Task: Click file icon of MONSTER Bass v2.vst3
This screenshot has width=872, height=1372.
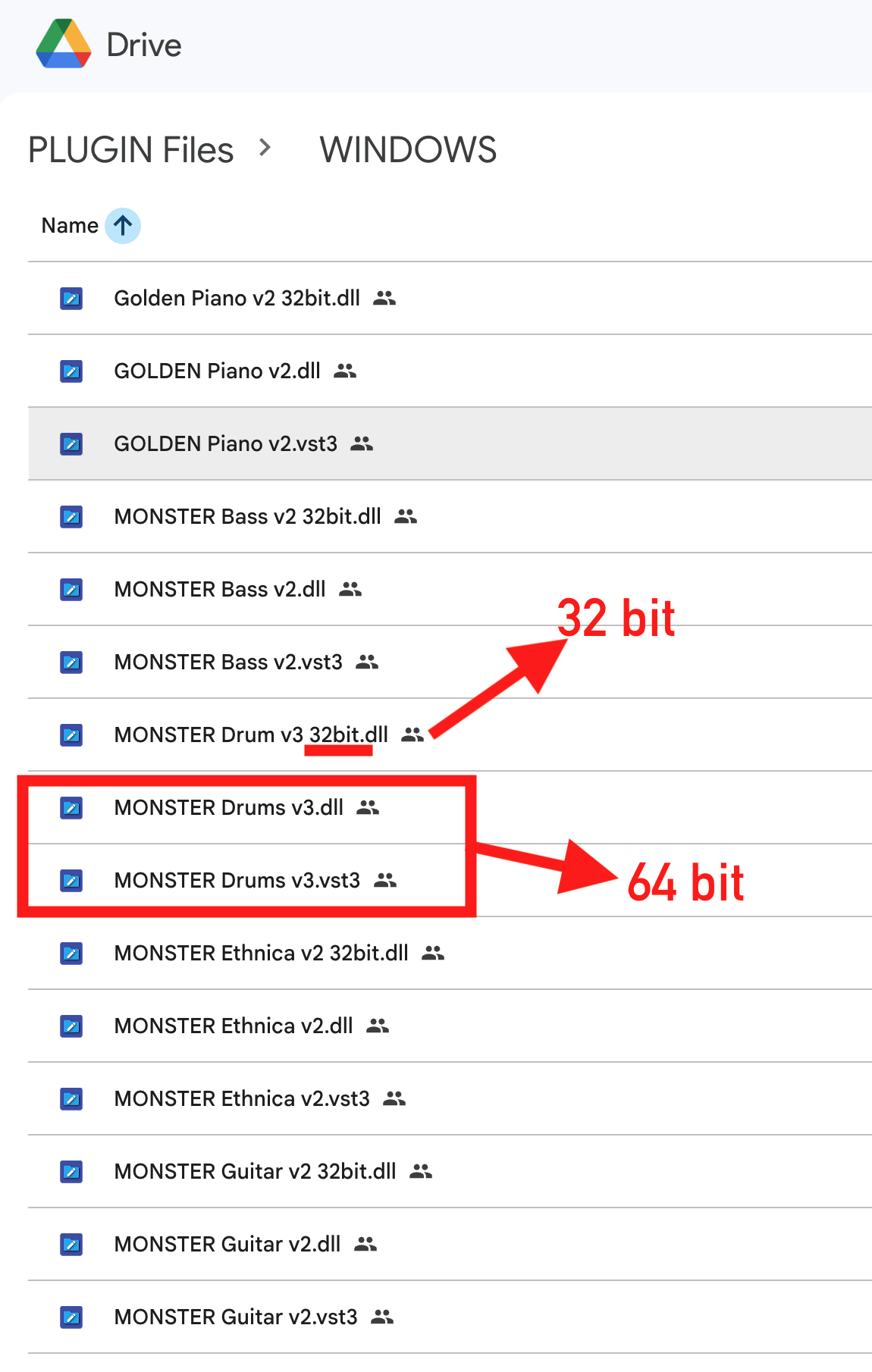Action: point(71,662)
